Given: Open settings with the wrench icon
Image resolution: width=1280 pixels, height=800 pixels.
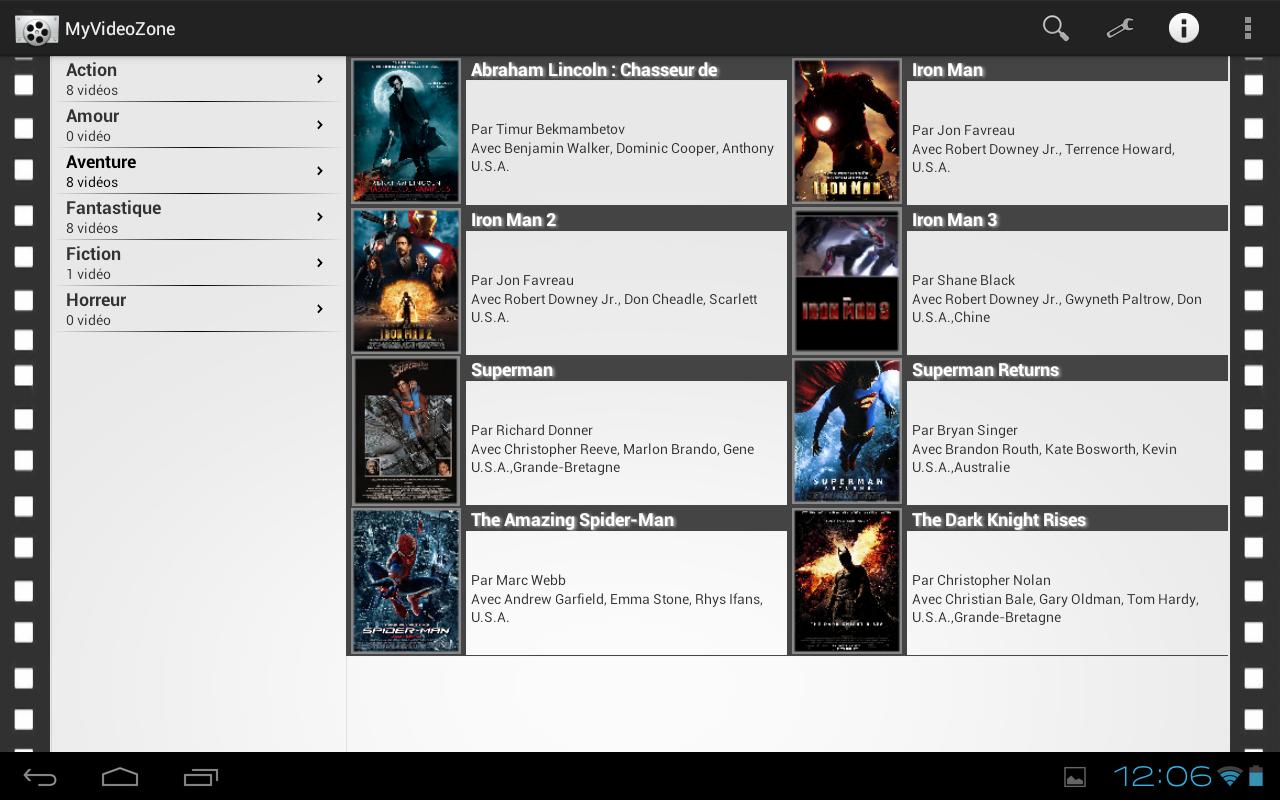Looking at the screenshot, I should click(x=1120, y=28).
